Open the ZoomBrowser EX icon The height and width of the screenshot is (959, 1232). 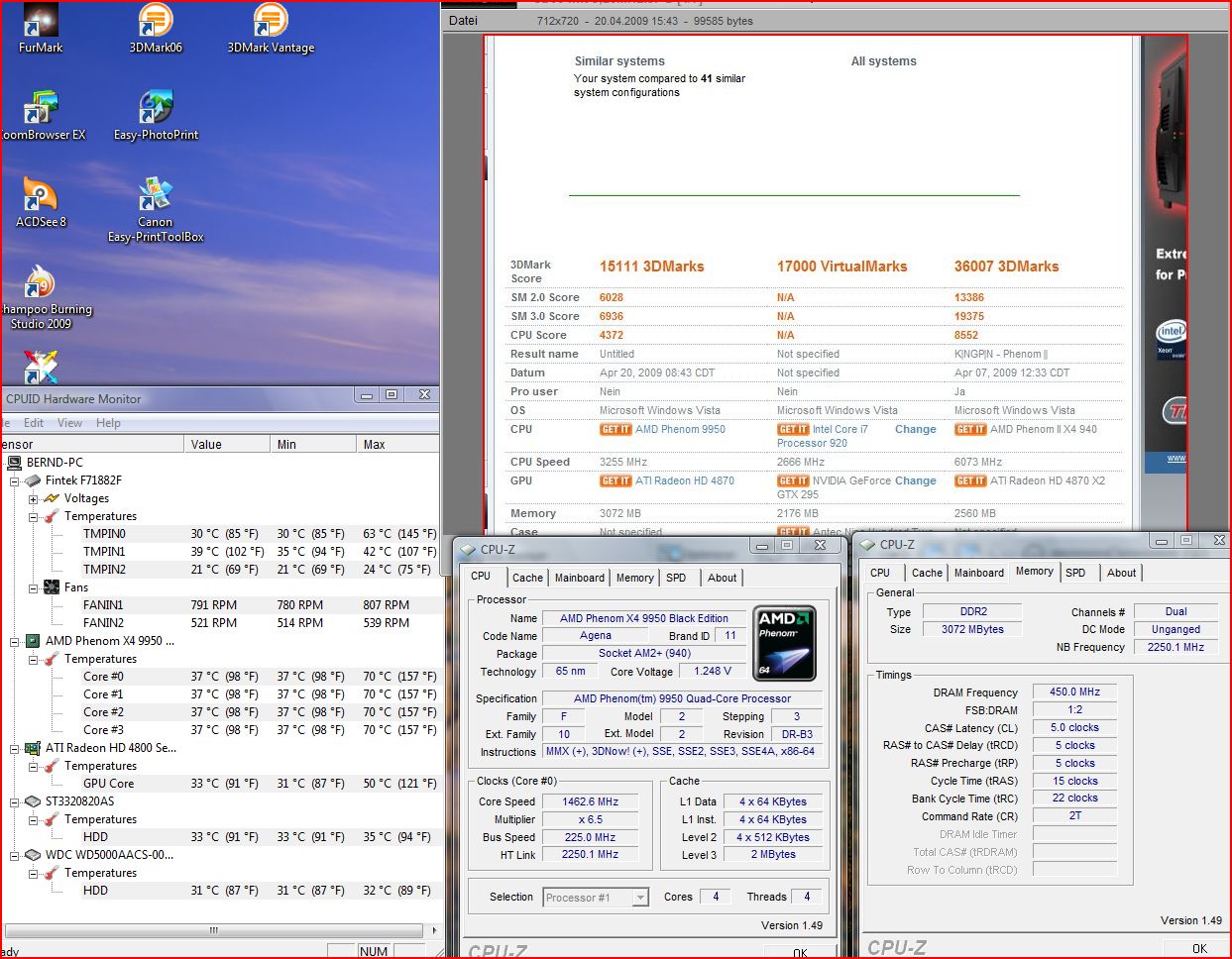point(41,108)
